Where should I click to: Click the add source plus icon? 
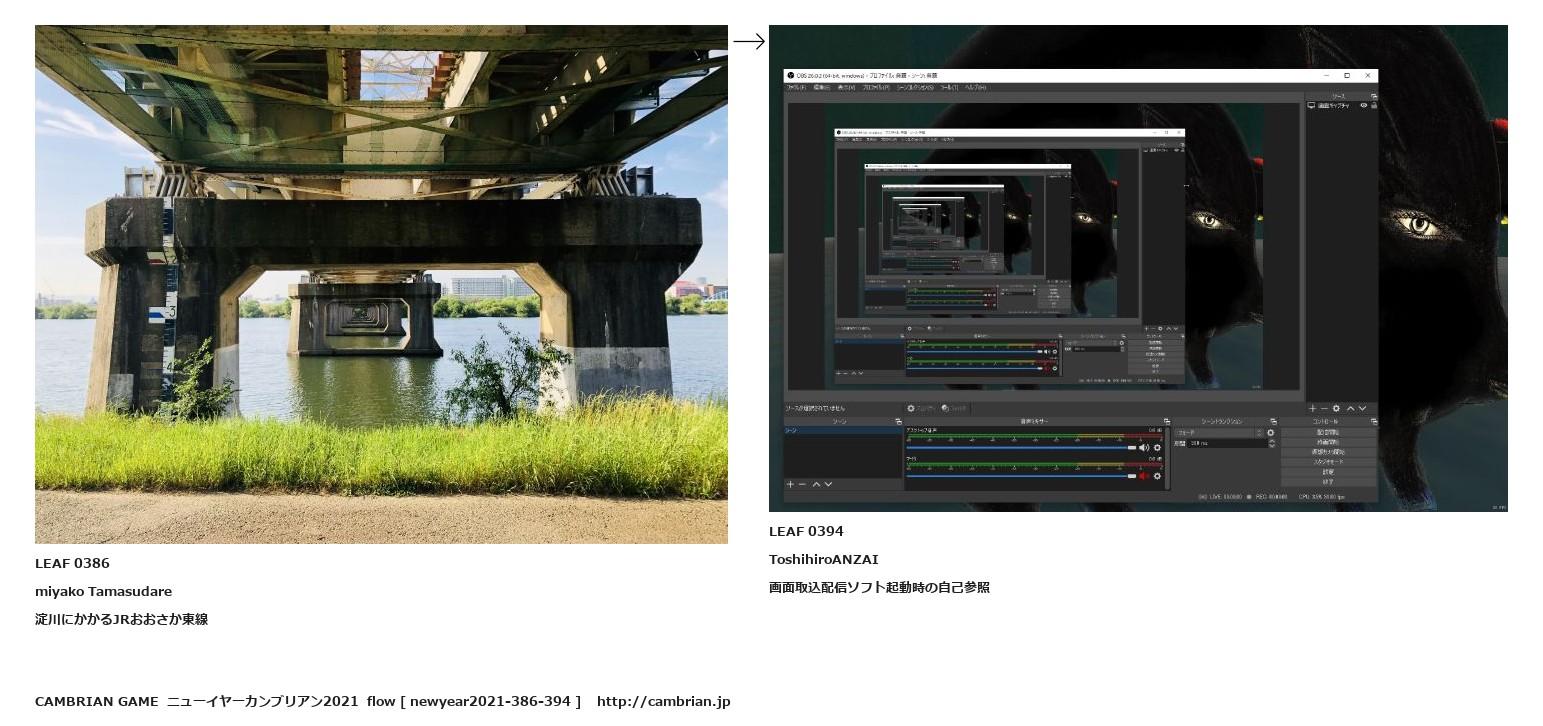tap(1313, 408)
